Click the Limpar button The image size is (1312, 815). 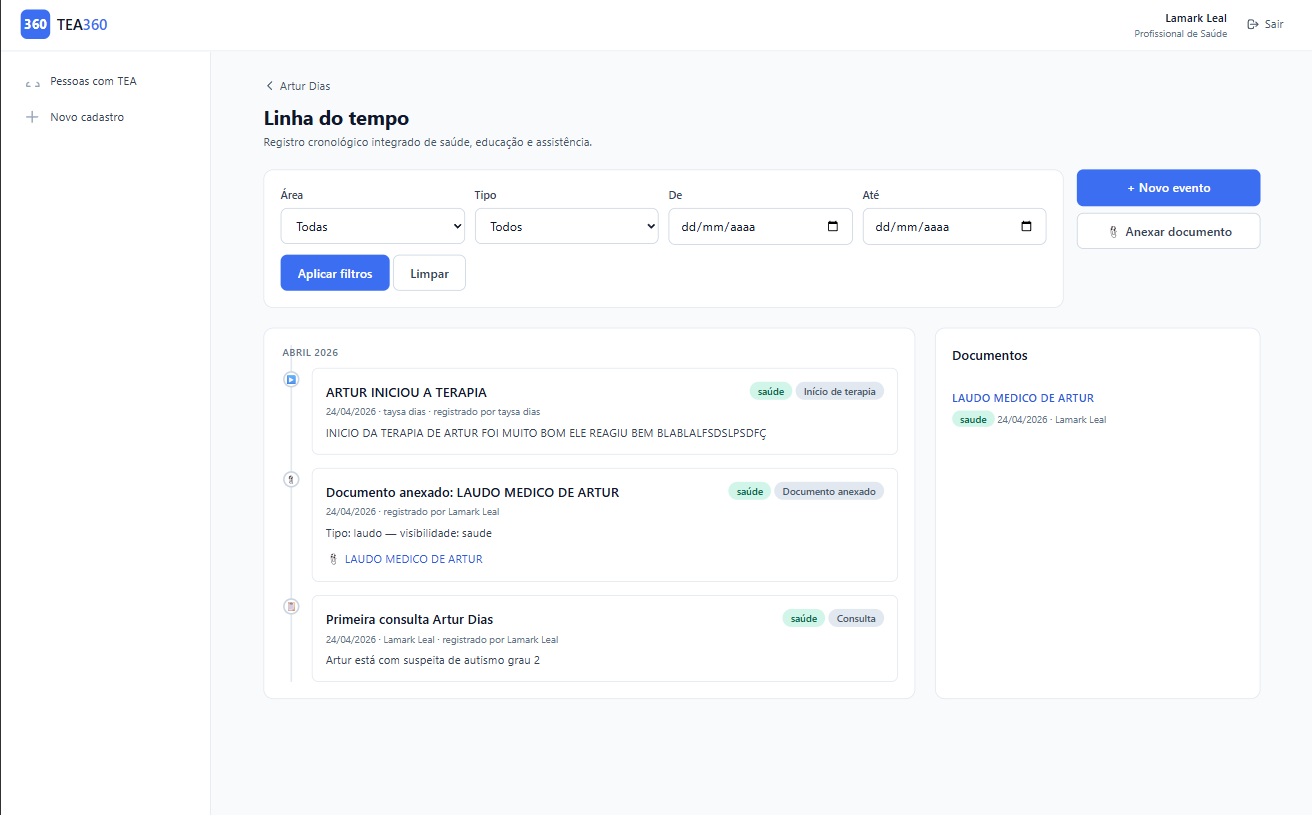click(x=429, y=273)
